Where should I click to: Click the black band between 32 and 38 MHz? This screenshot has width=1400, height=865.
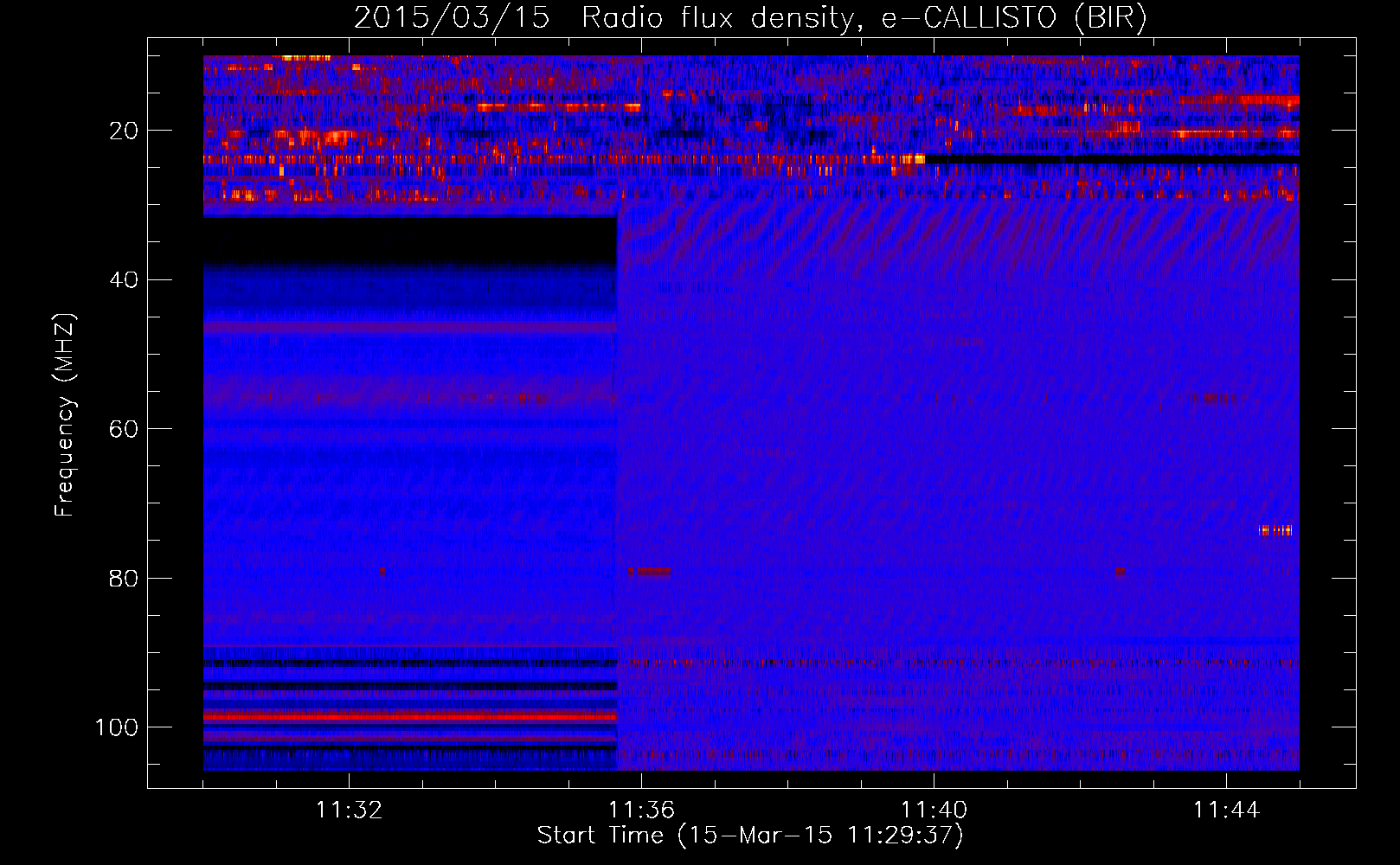point(410,240)
